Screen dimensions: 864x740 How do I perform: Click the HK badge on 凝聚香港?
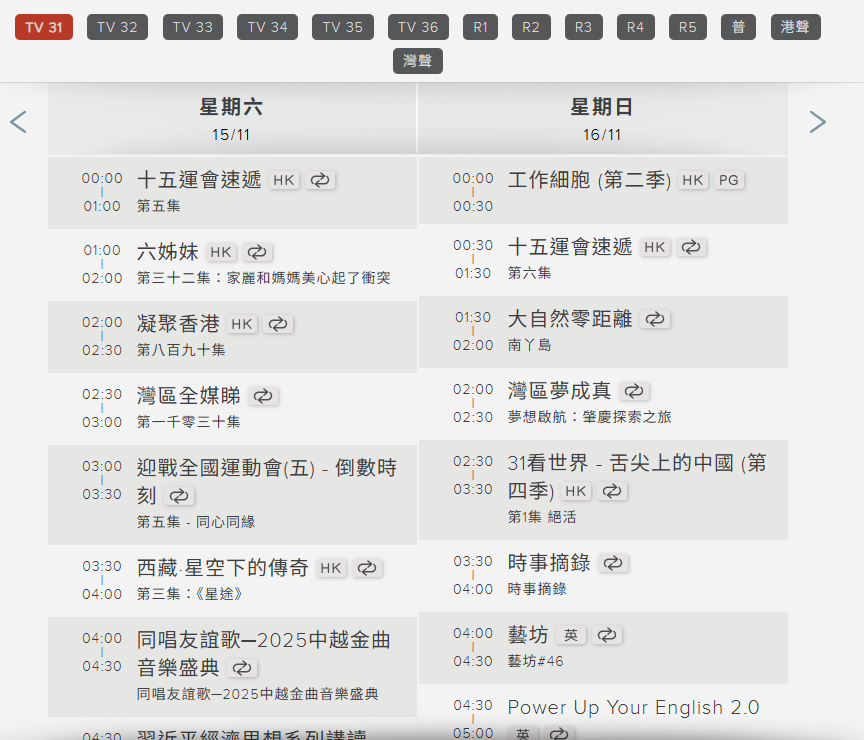[243, 324]
